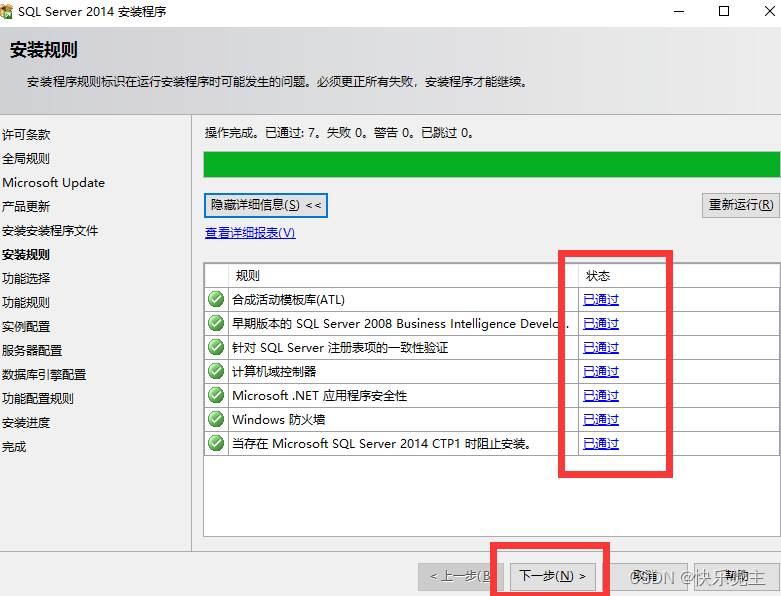This screenshot has height=596, width=781.
Task: Open 已通过 link for 注册表项的一致性验证
Action: (601, 348)
